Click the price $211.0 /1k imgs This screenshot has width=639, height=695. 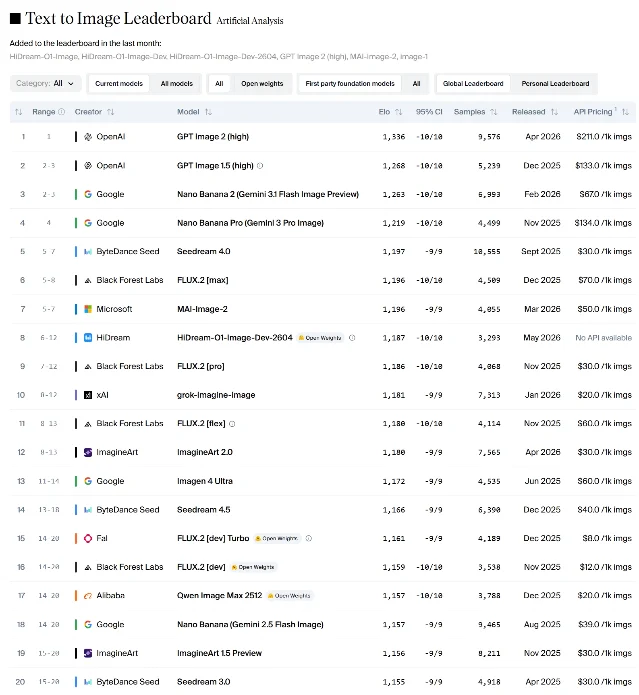pyautogui.click(x=604, y=137)
